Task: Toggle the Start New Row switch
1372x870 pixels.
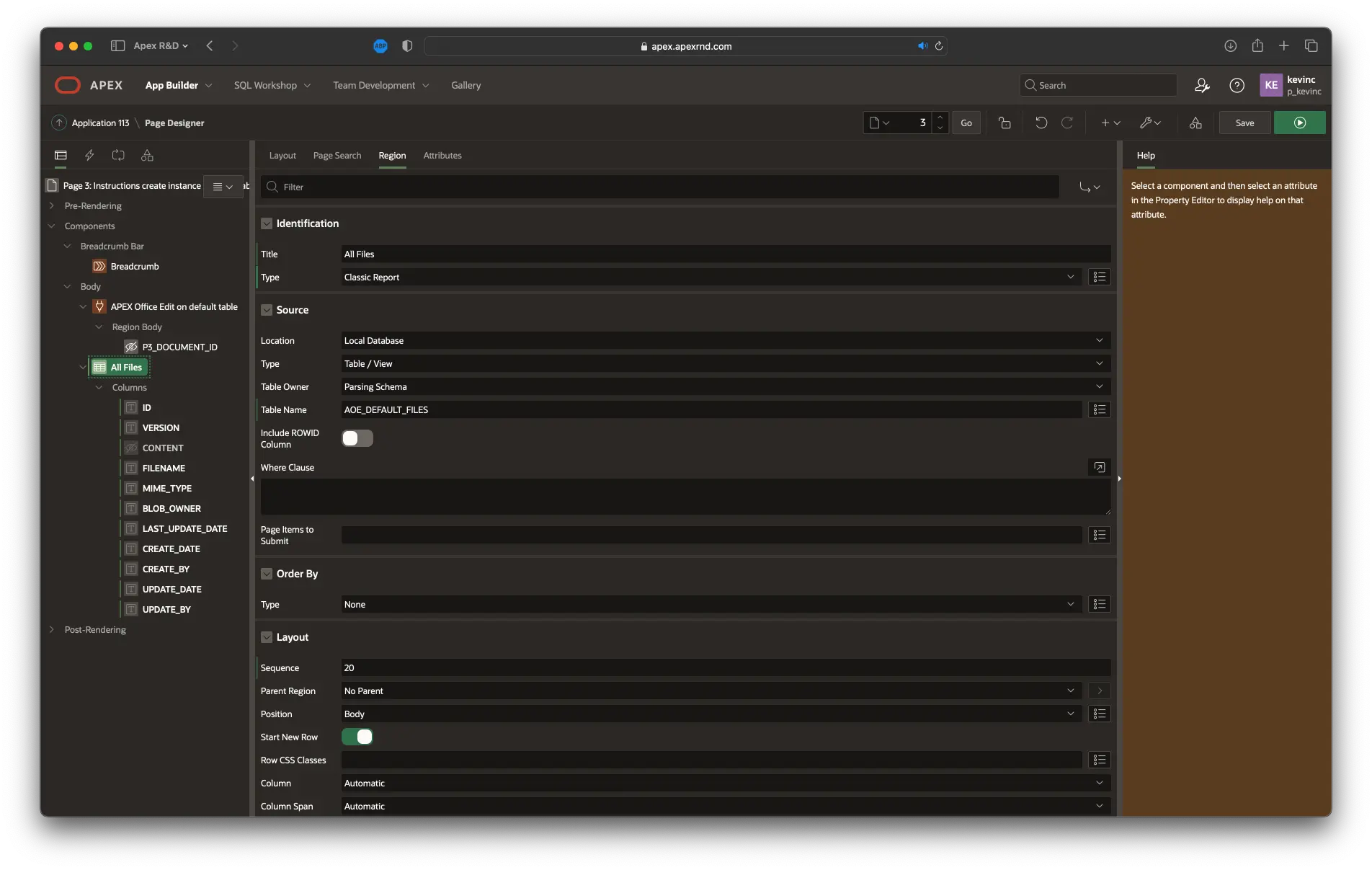Action: [357, 737]
